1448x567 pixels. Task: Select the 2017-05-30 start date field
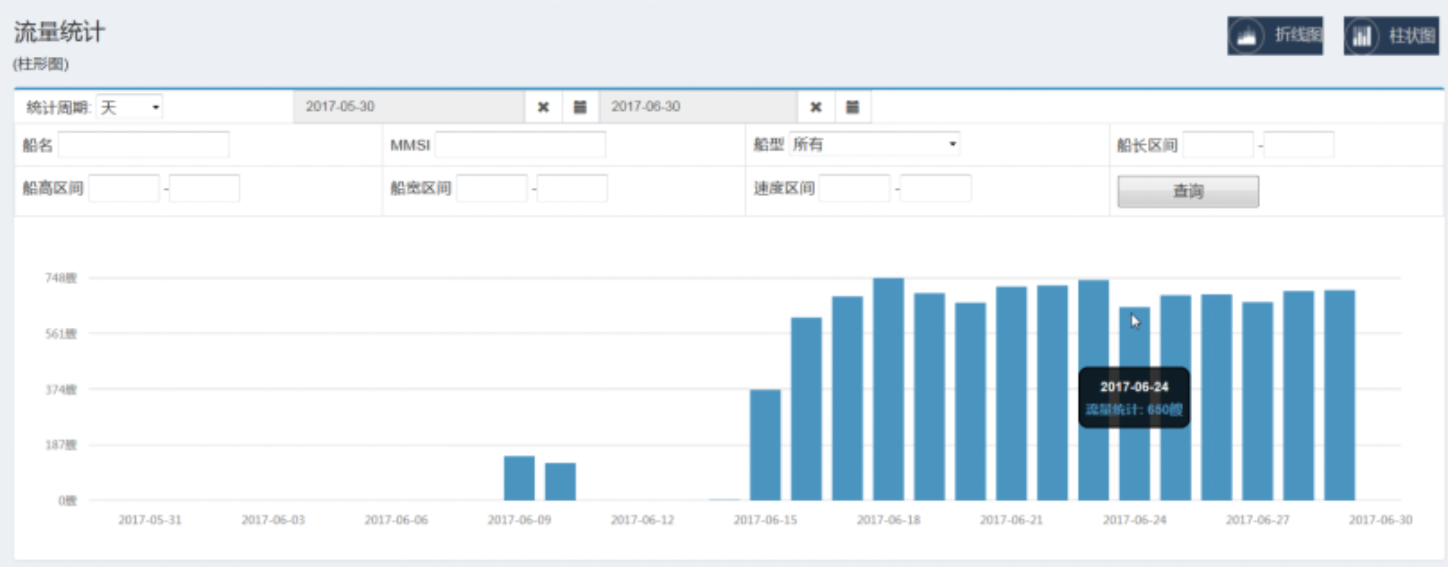pos(408,107)
